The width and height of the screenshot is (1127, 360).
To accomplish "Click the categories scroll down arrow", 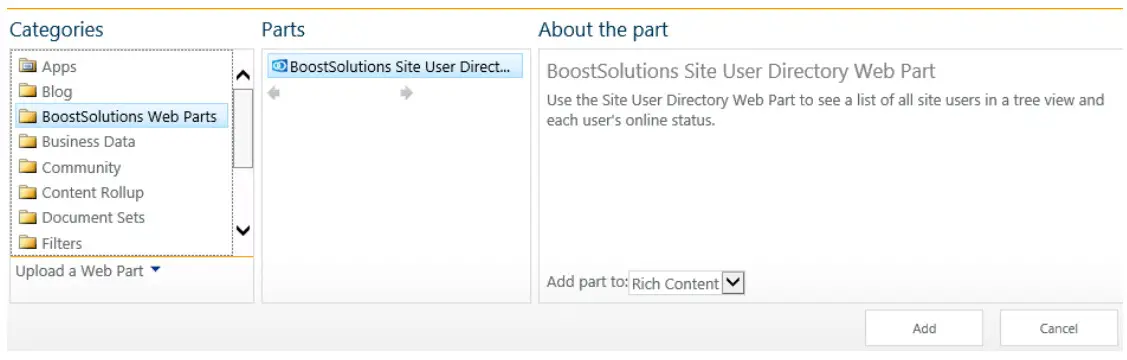I will click(x=243, y=231).
